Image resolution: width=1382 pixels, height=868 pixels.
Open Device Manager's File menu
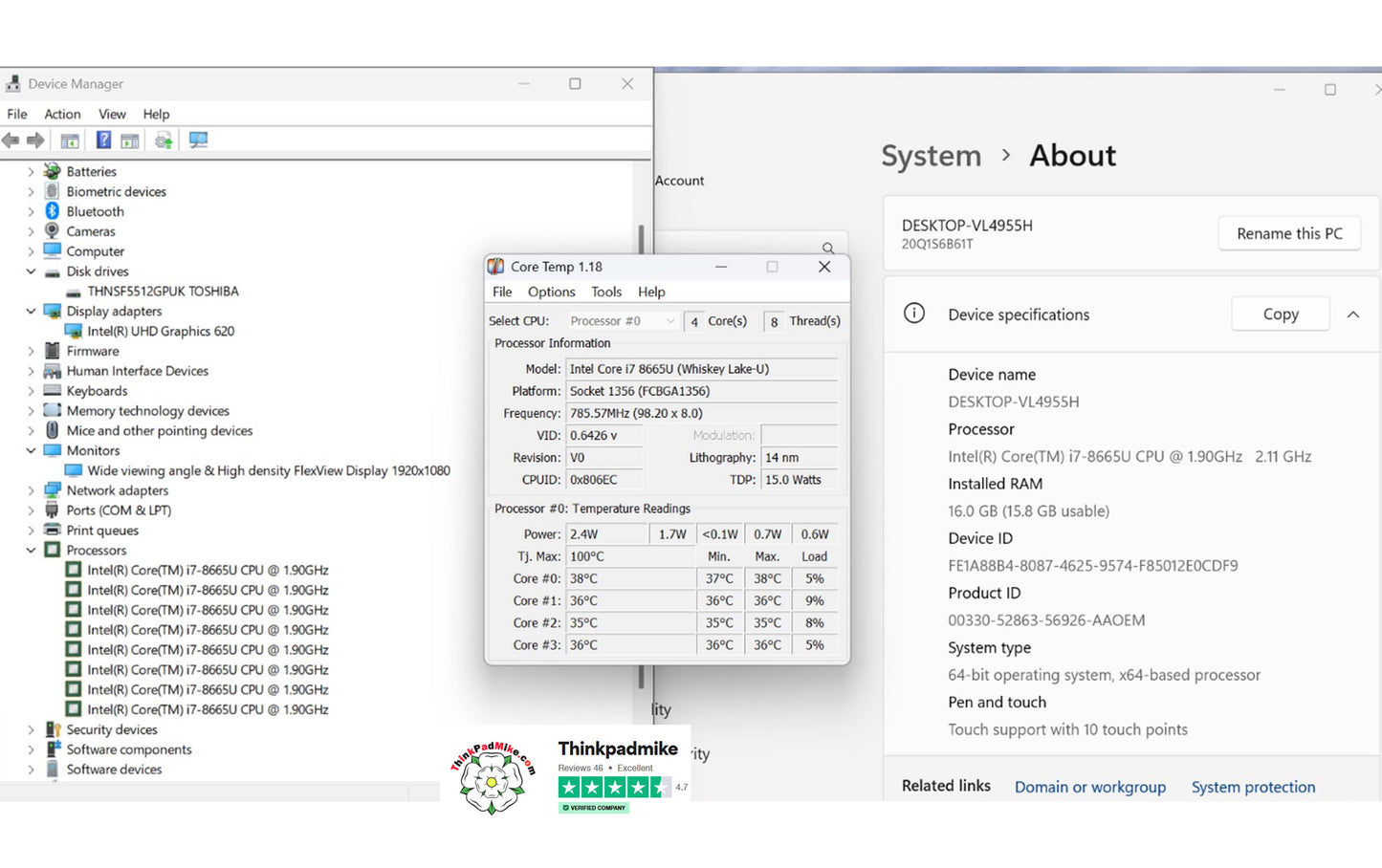17,114
